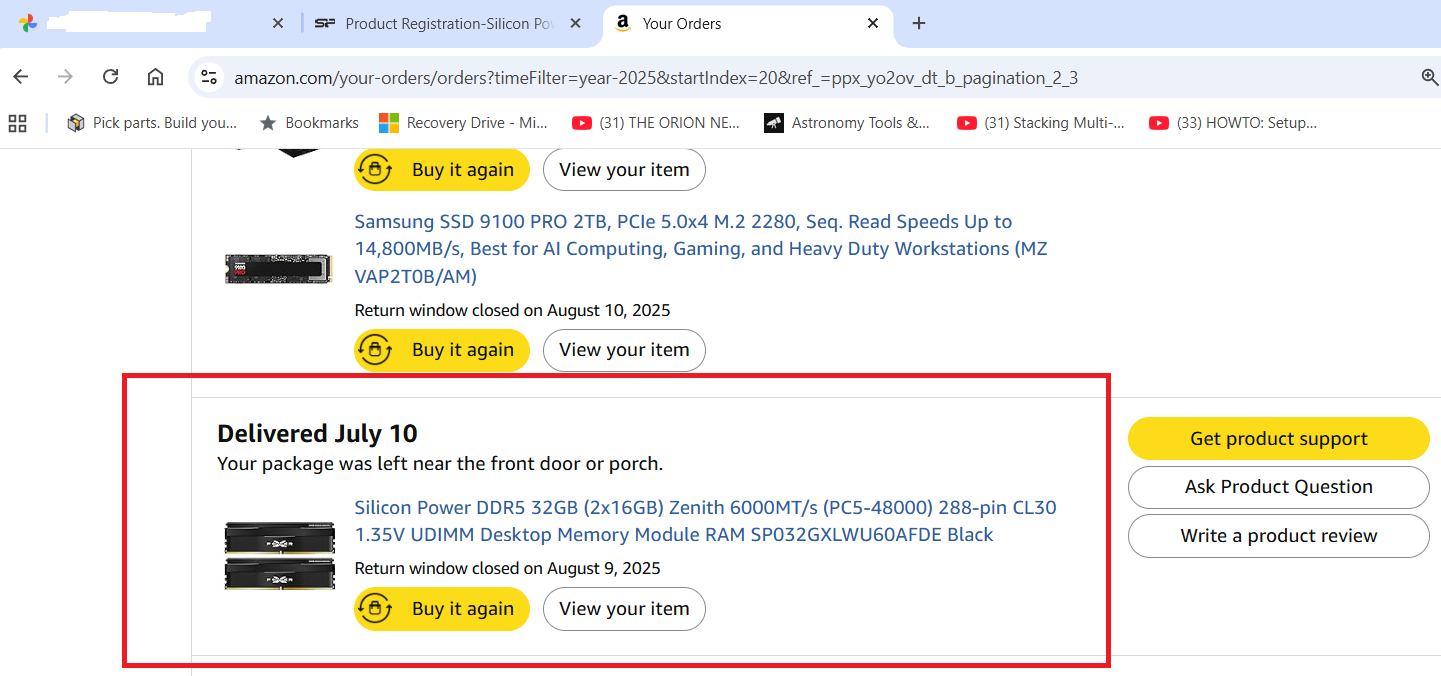This screenshot has height=676, width=1441.
Task: Open the apps grid in bookmarks bar
Action: click(x=17, y=123)
